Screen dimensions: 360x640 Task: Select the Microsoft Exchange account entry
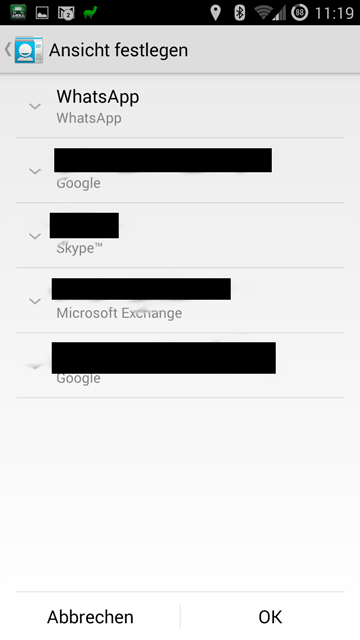click(180, 300)
